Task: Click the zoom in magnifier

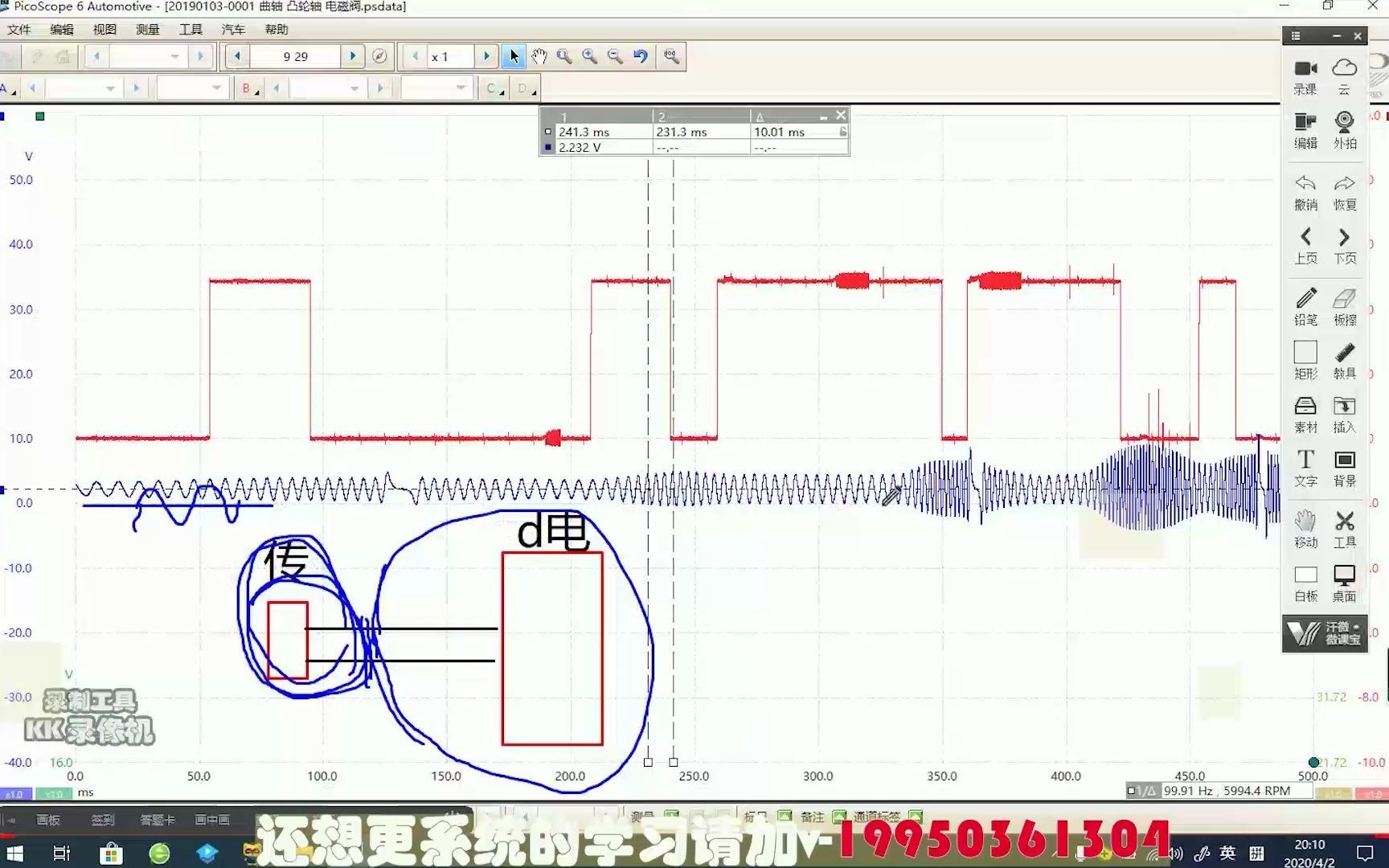Action: point(590,56)
